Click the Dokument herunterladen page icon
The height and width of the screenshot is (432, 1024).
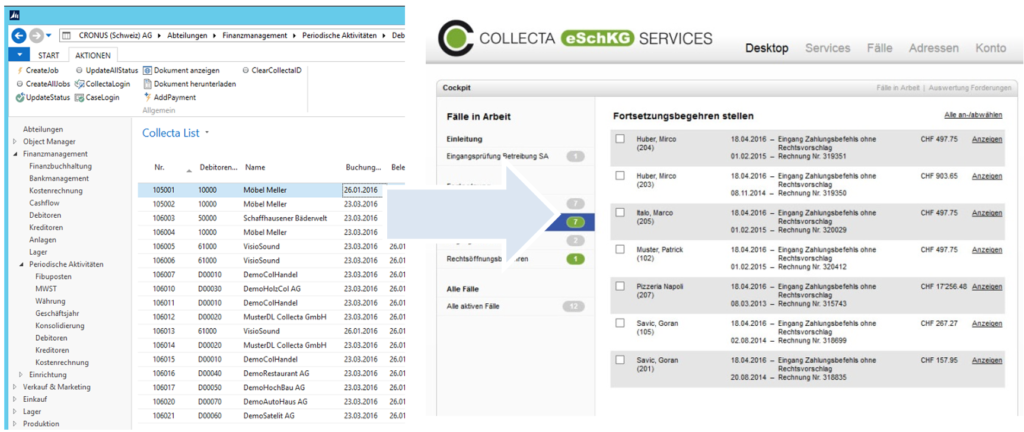click(148, 84)
